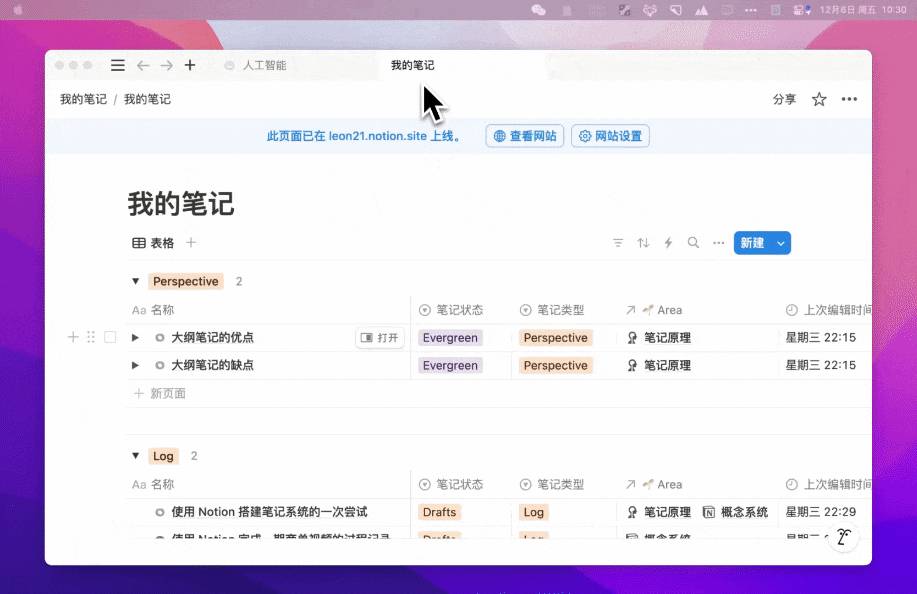Open menu bar three-dot overflow icon

751,10
